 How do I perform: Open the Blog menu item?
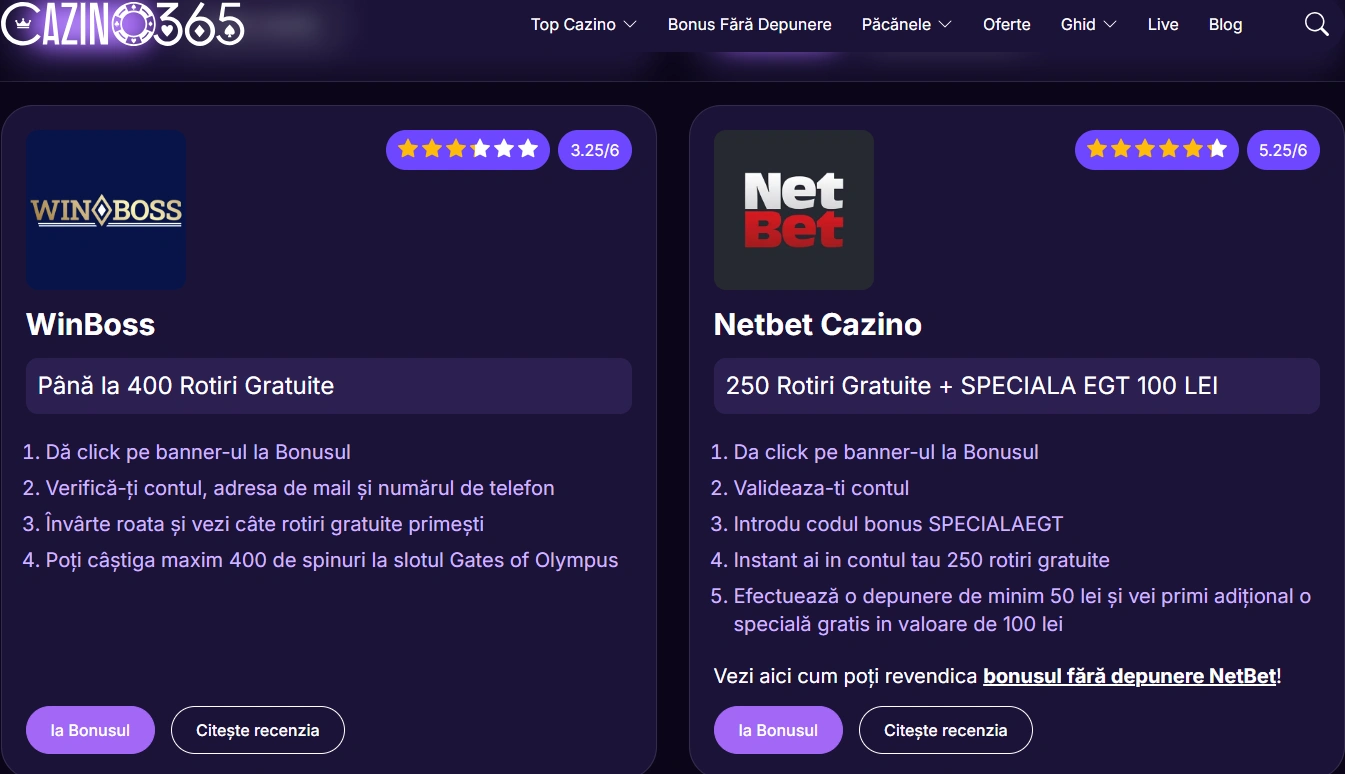pyautogui.click(x=1226, y=24)
